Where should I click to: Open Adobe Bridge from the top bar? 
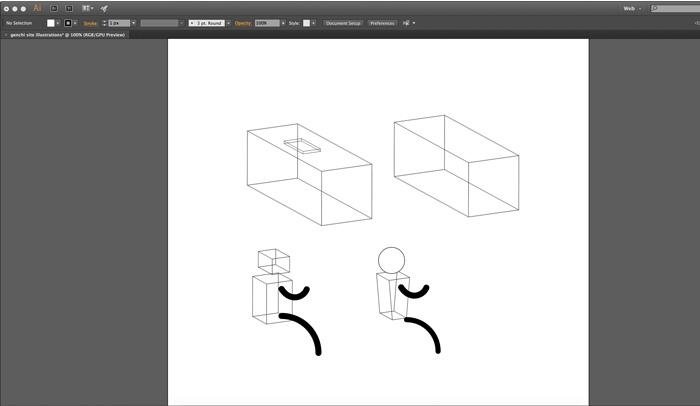[x=54, y=8]
